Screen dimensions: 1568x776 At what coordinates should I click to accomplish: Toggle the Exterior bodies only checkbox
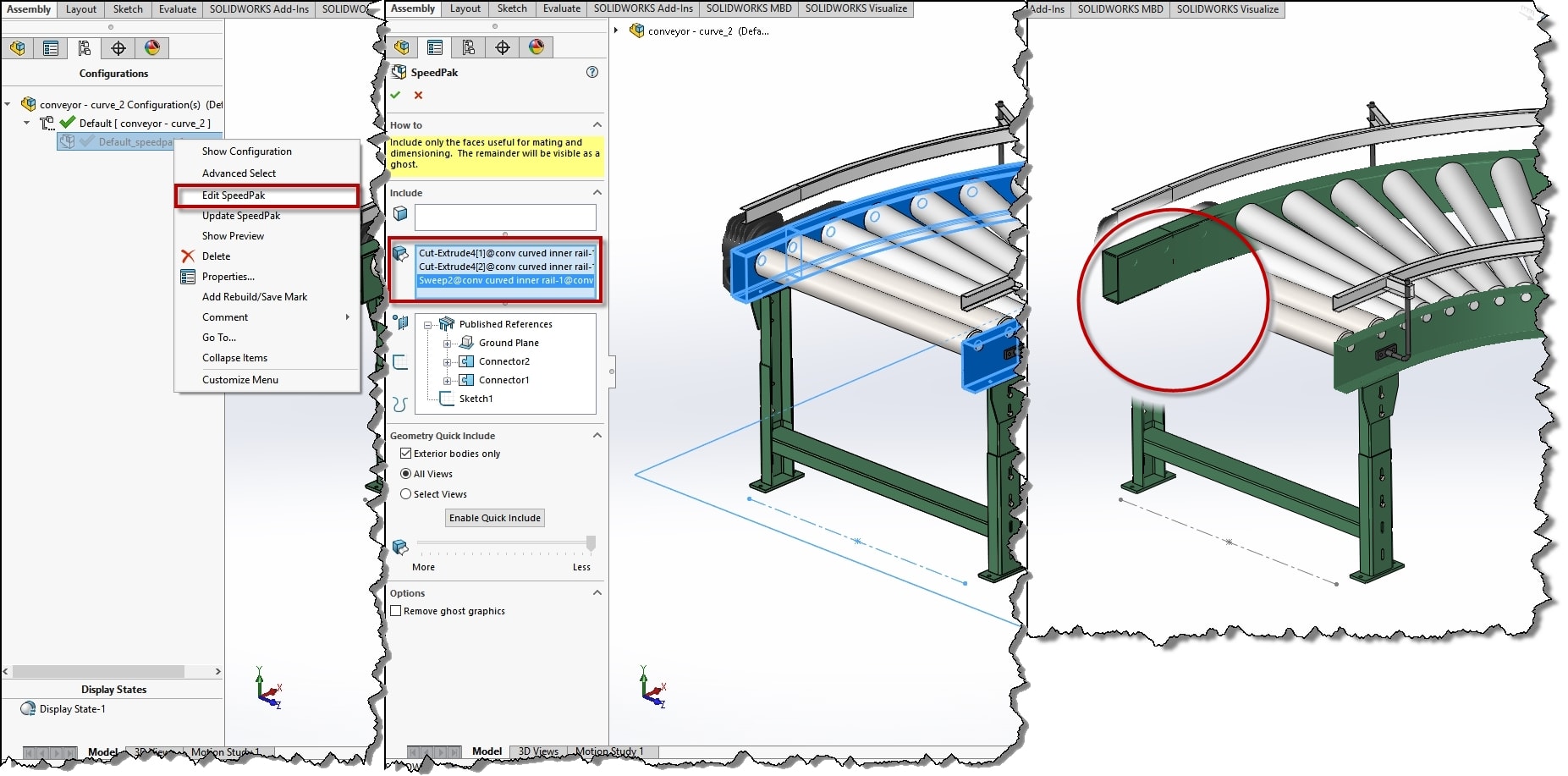pos(406,454)
